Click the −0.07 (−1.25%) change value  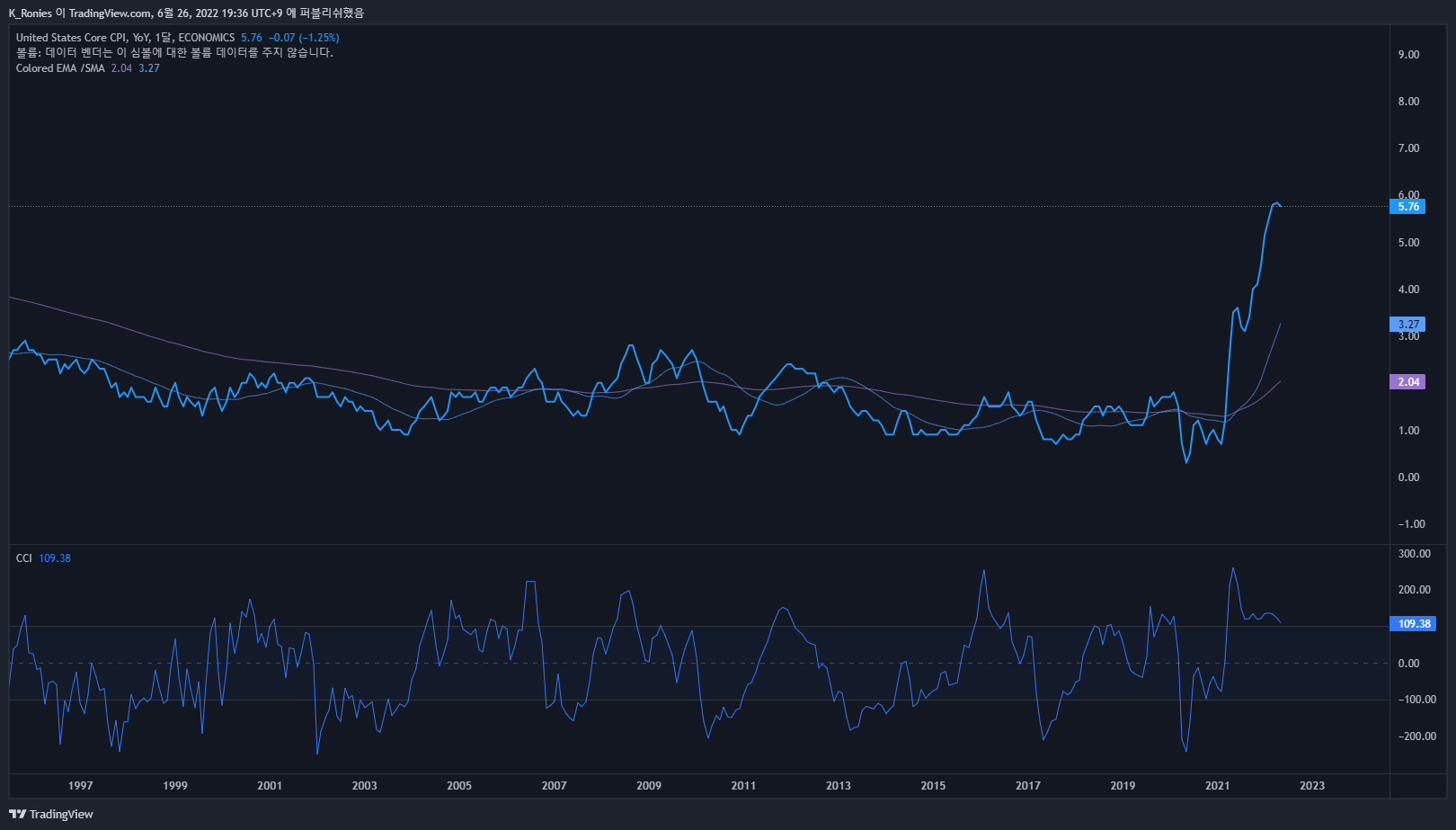[x=304, y=38]
